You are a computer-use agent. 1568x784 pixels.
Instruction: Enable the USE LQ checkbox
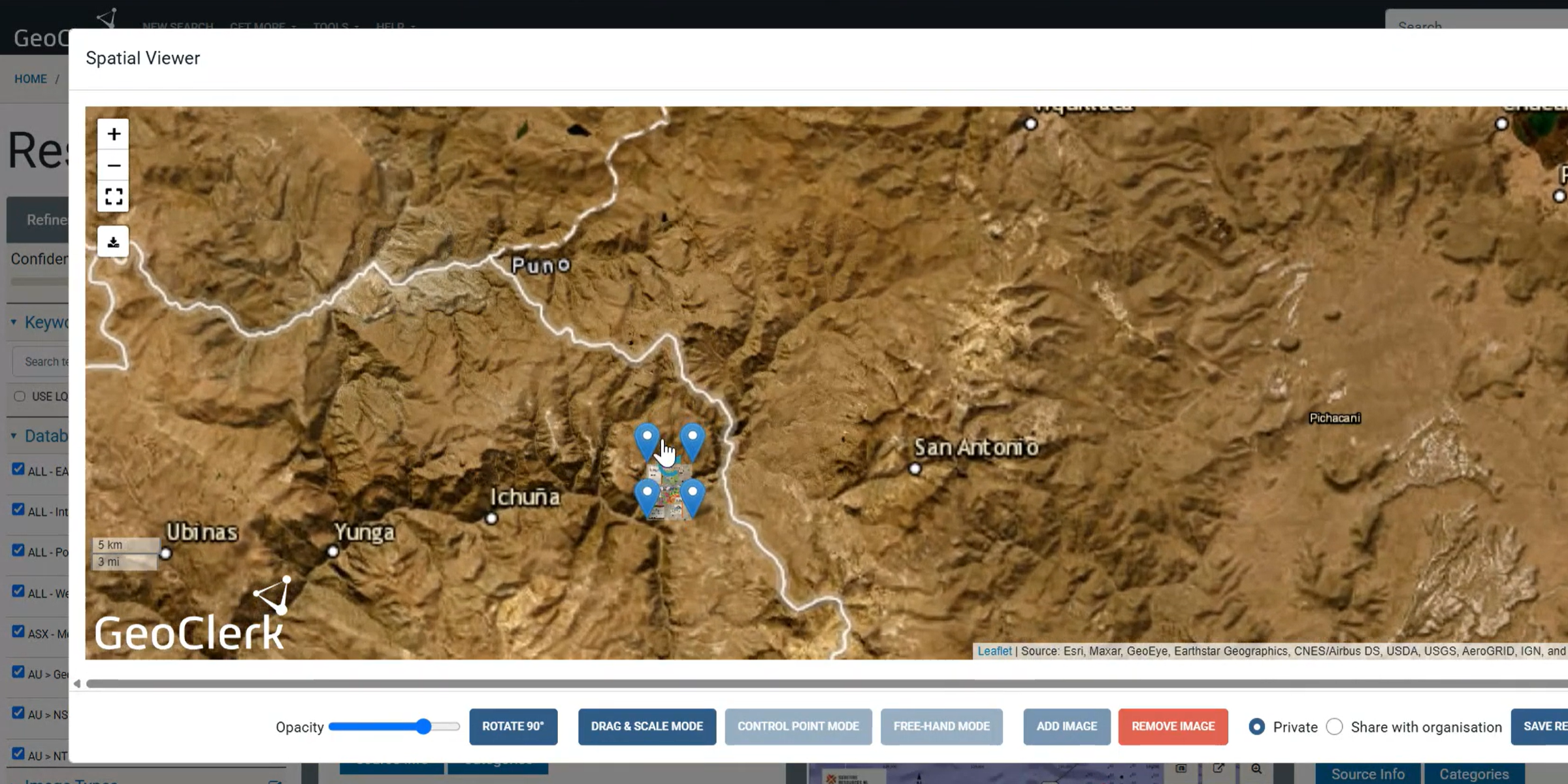coord(20,396)
